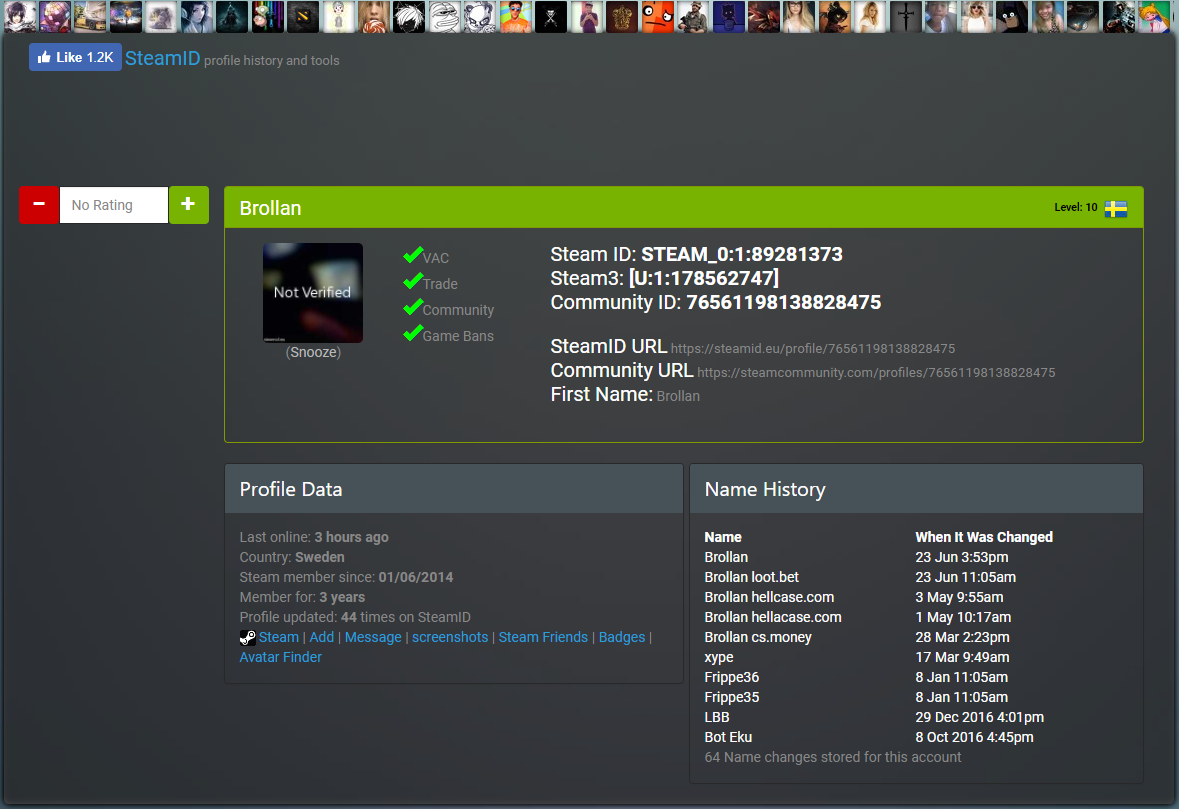Image resolution: width=1179 pixels, height=809 pixels.
Task: Click the Steam logo icon in Profile Data
Action: 247,638
